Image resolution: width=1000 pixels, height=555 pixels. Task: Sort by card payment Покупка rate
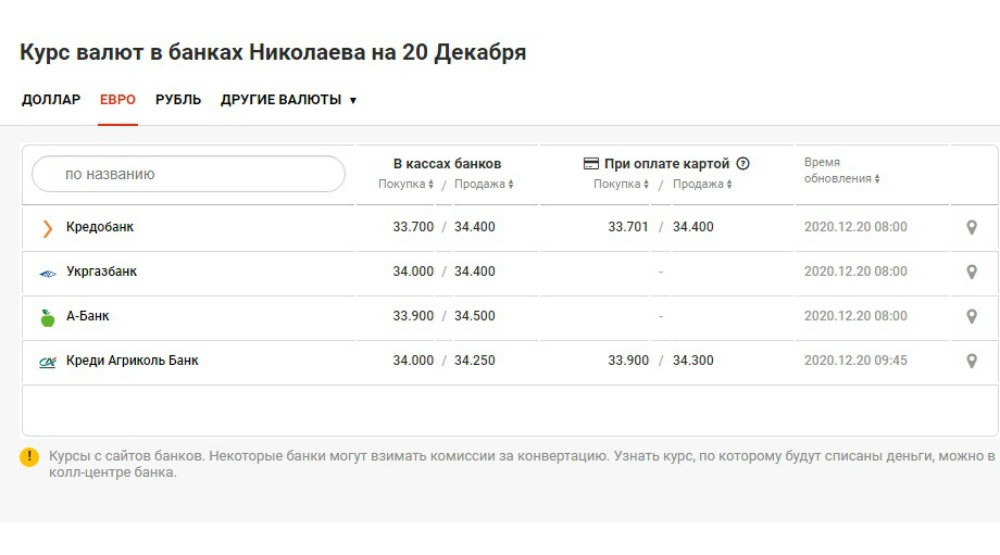click(621, 184)
